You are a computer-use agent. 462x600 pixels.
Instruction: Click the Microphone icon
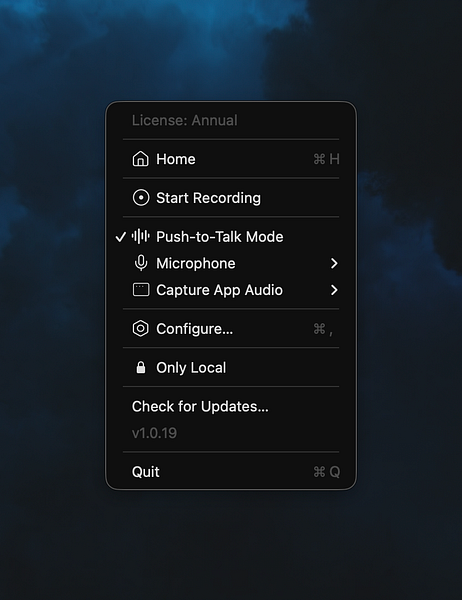pyautogui.click(x=141, y=263)
